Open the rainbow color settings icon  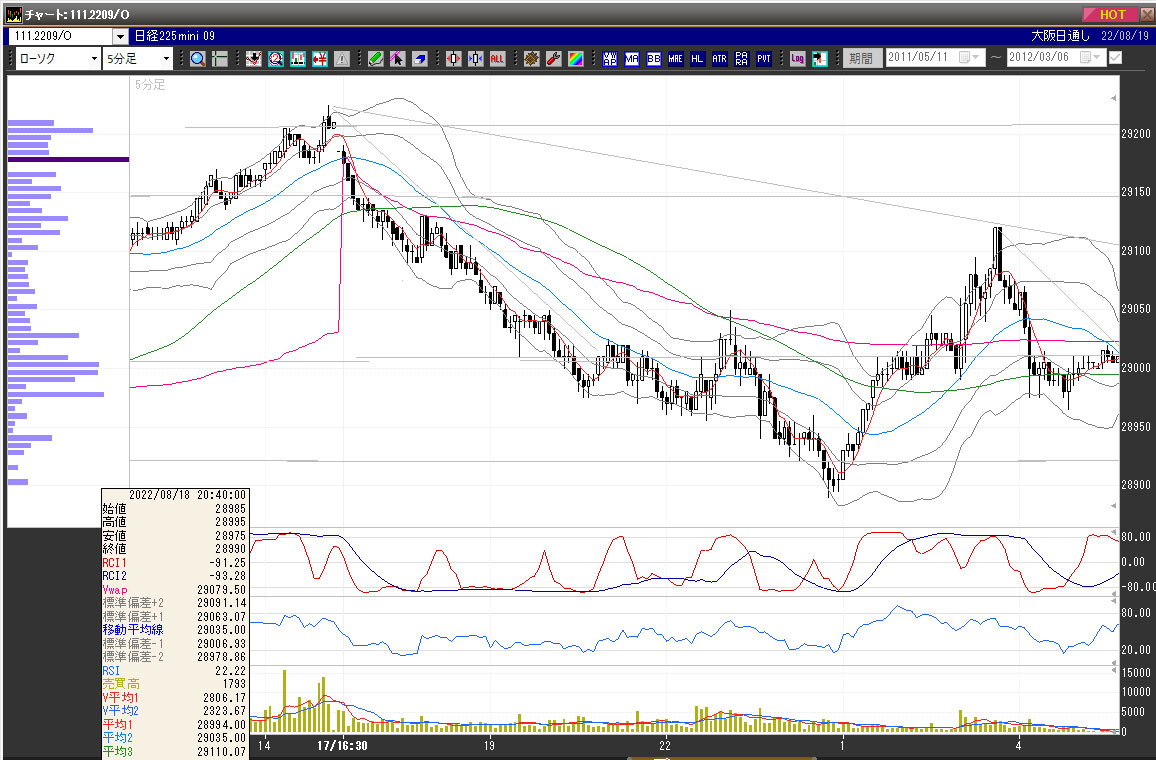(x=576, y=59)
